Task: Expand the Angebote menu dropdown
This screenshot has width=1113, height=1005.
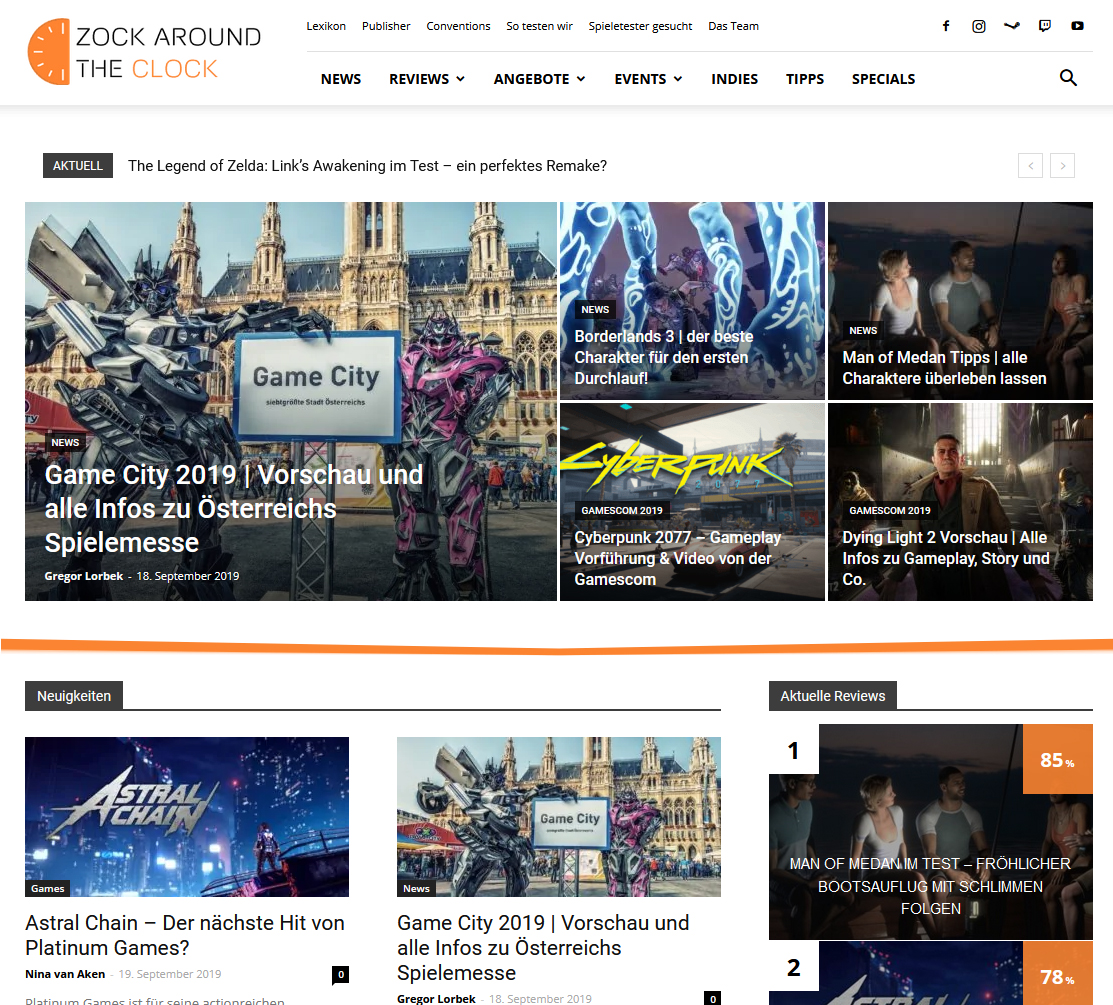Action: coord(539,79)
